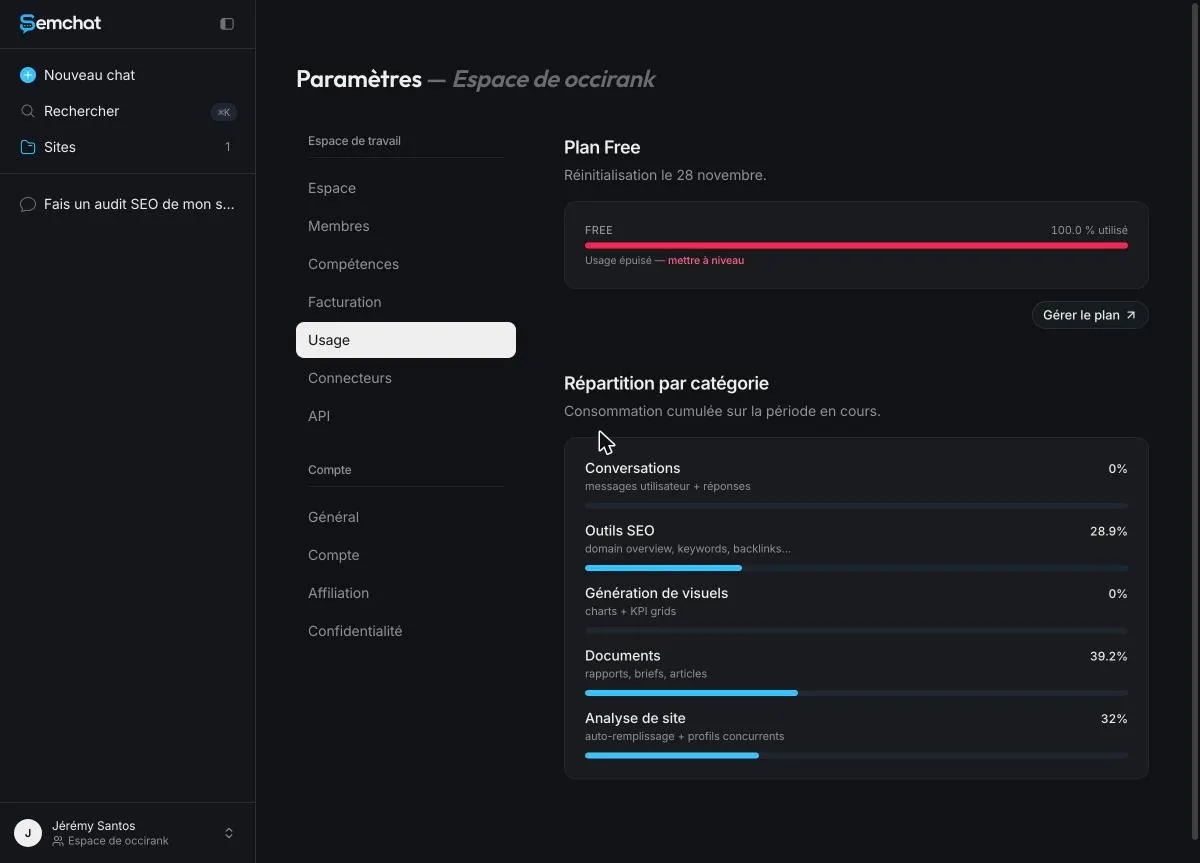Click 'Conversations' category label
The height and width of the screenshot is (863, 1200).
tap(632, 468)
